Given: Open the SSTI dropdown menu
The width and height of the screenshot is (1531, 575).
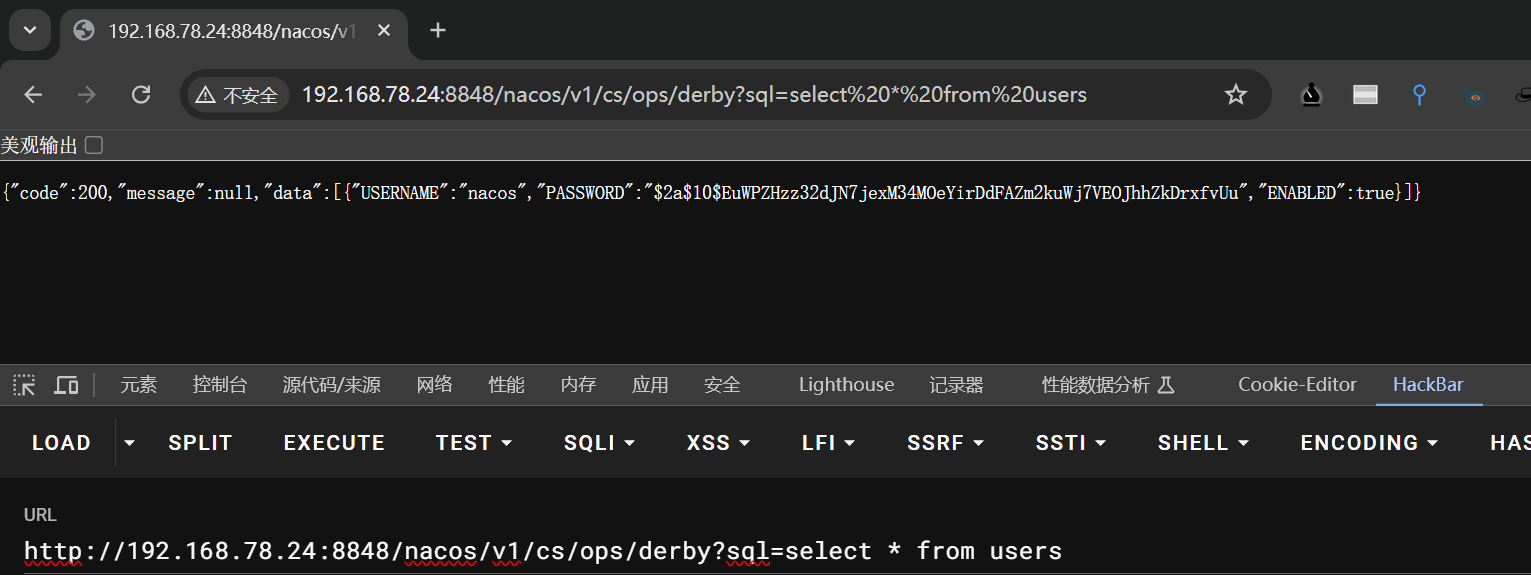Looking at the screenshot, I should (1071, 443).
